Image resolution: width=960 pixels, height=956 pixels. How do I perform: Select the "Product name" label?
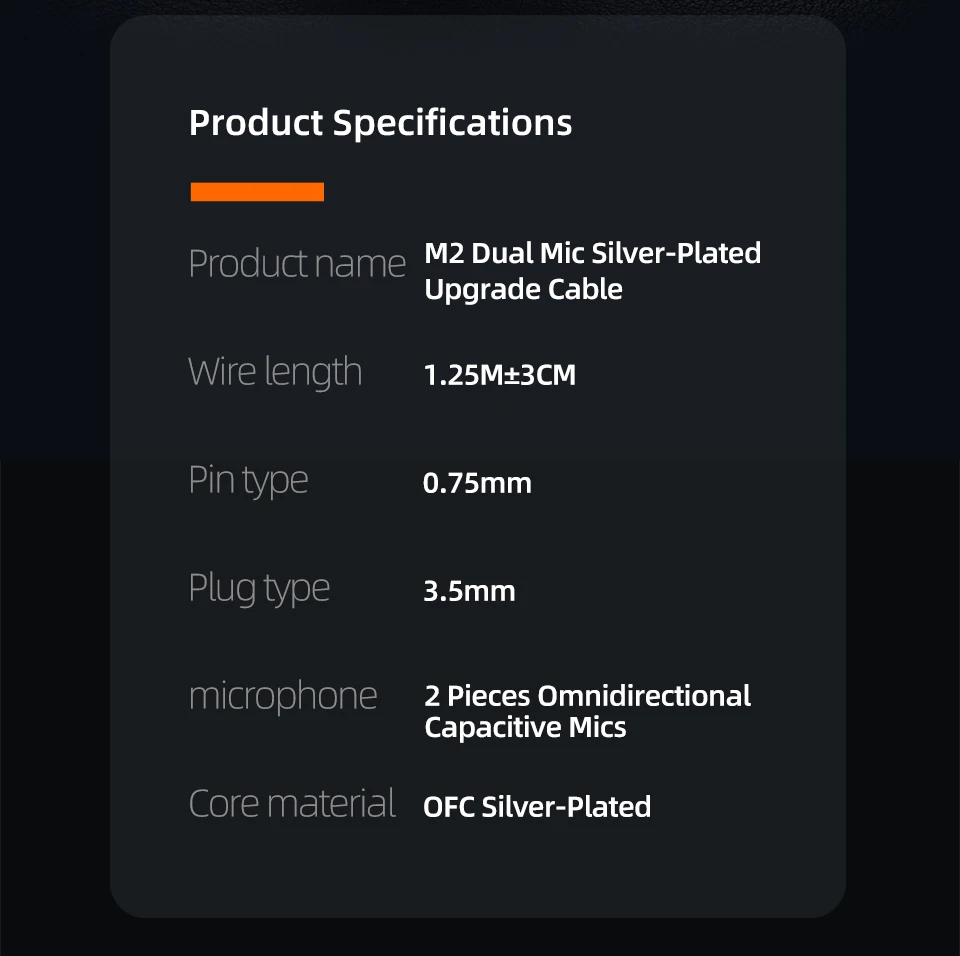pyautogui.click(x=297, y=264)
